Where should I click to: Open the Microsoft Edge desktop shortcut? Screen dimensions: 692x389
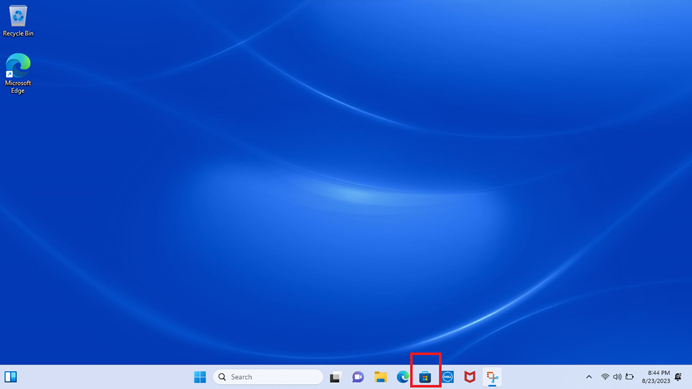point(18,73)
